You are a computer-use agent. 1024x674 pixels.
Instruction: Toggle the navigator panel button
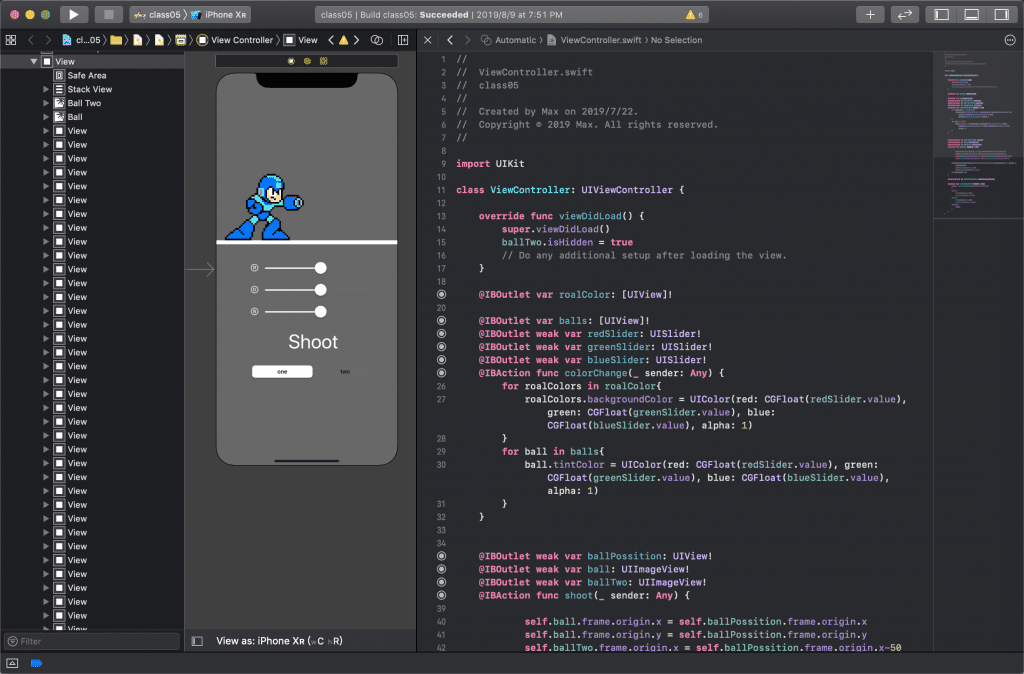(942, 14)
